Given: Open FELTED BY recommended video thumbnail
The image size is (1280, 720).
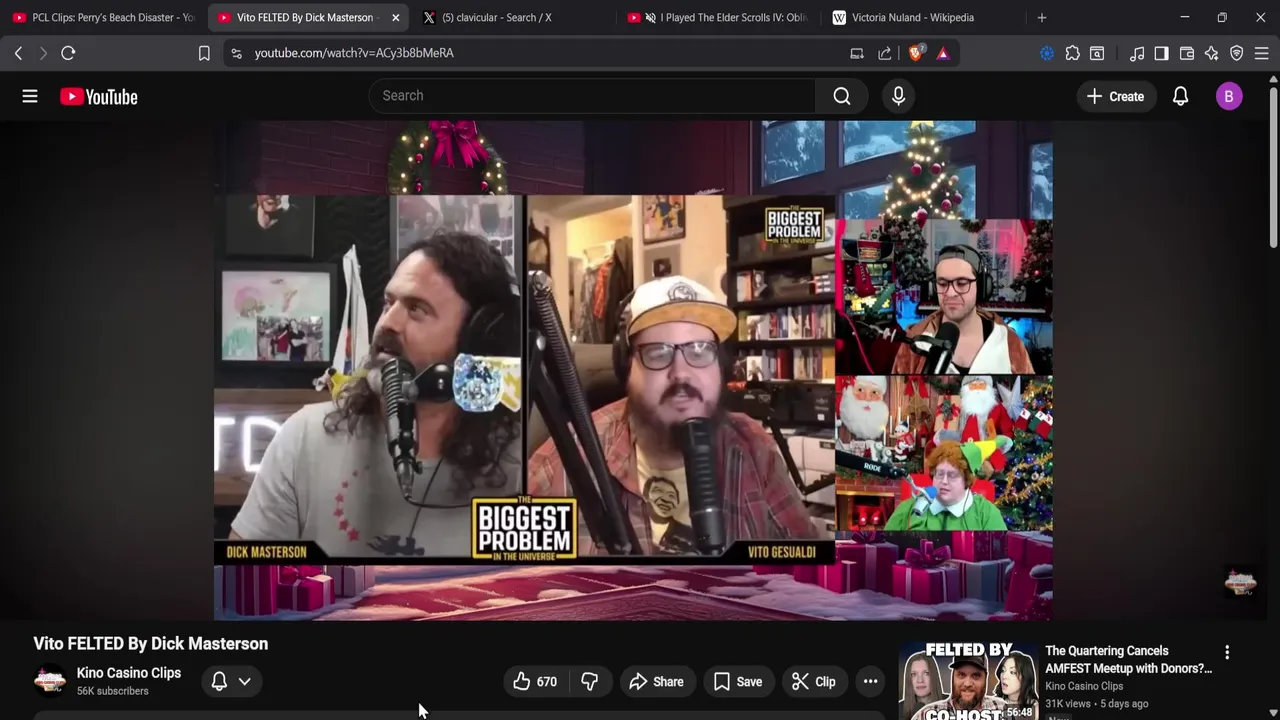Looking at the screenshot, I should pyautogui.click(x=967, y=681).
